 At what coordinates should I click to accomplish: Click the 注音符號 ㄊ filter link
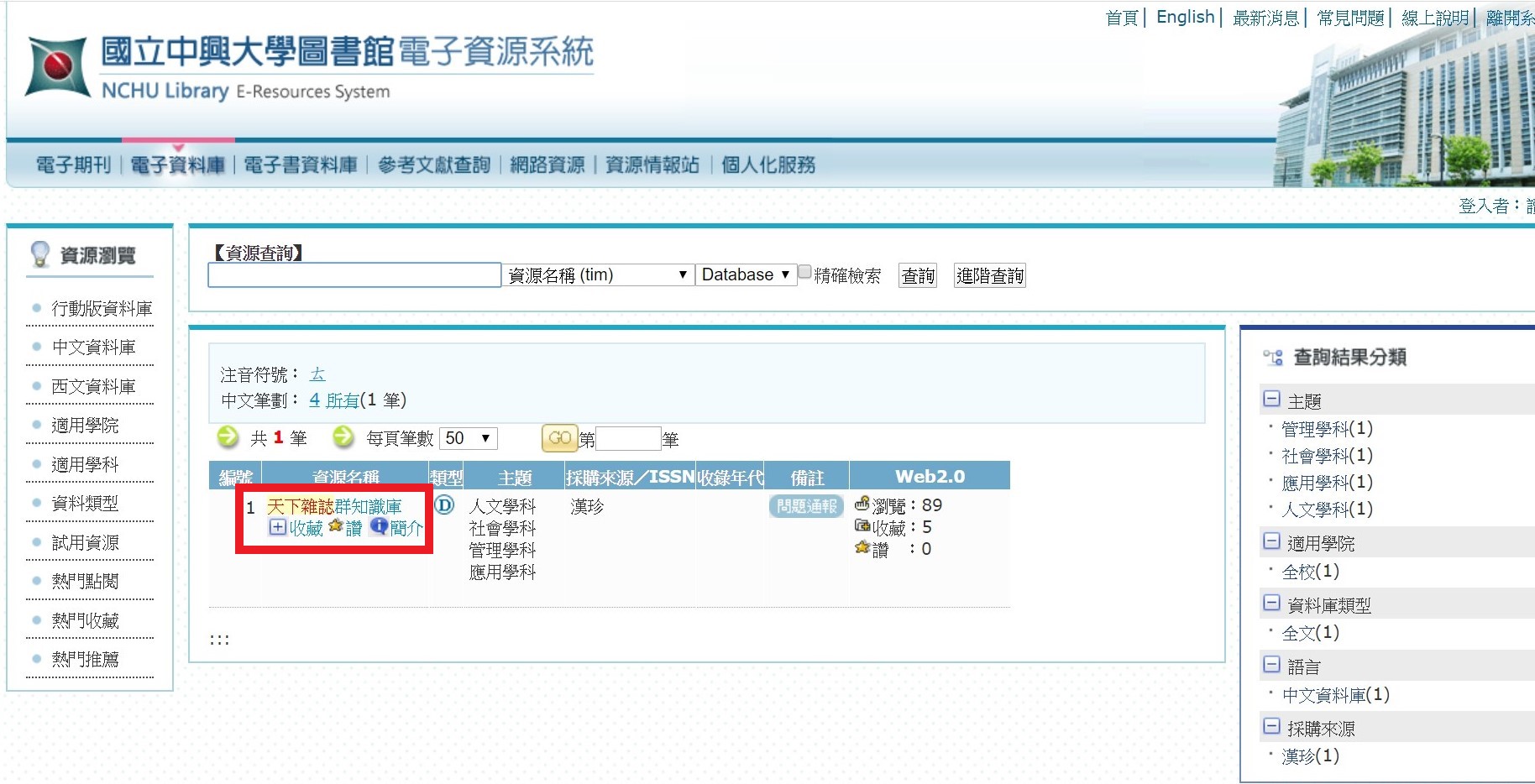[317, 374]
